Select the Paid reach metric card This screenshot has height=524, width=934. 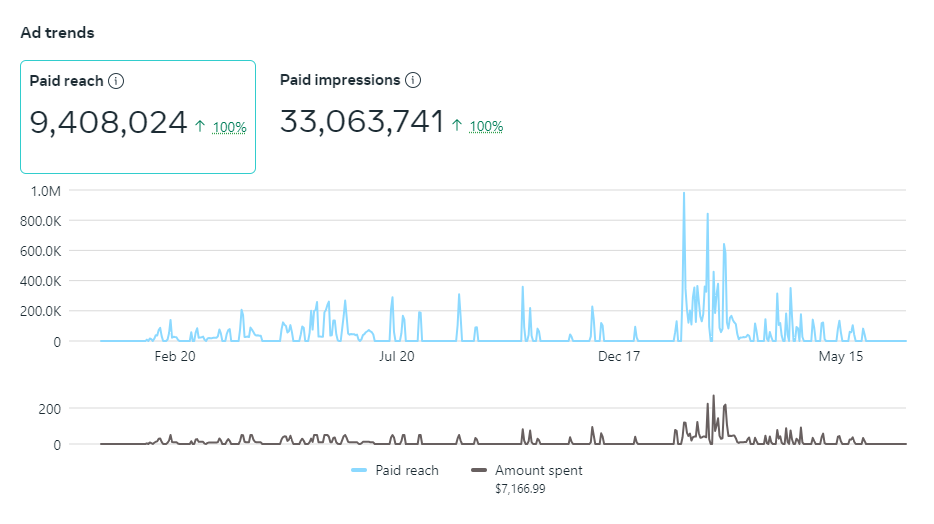click(138, 117)
